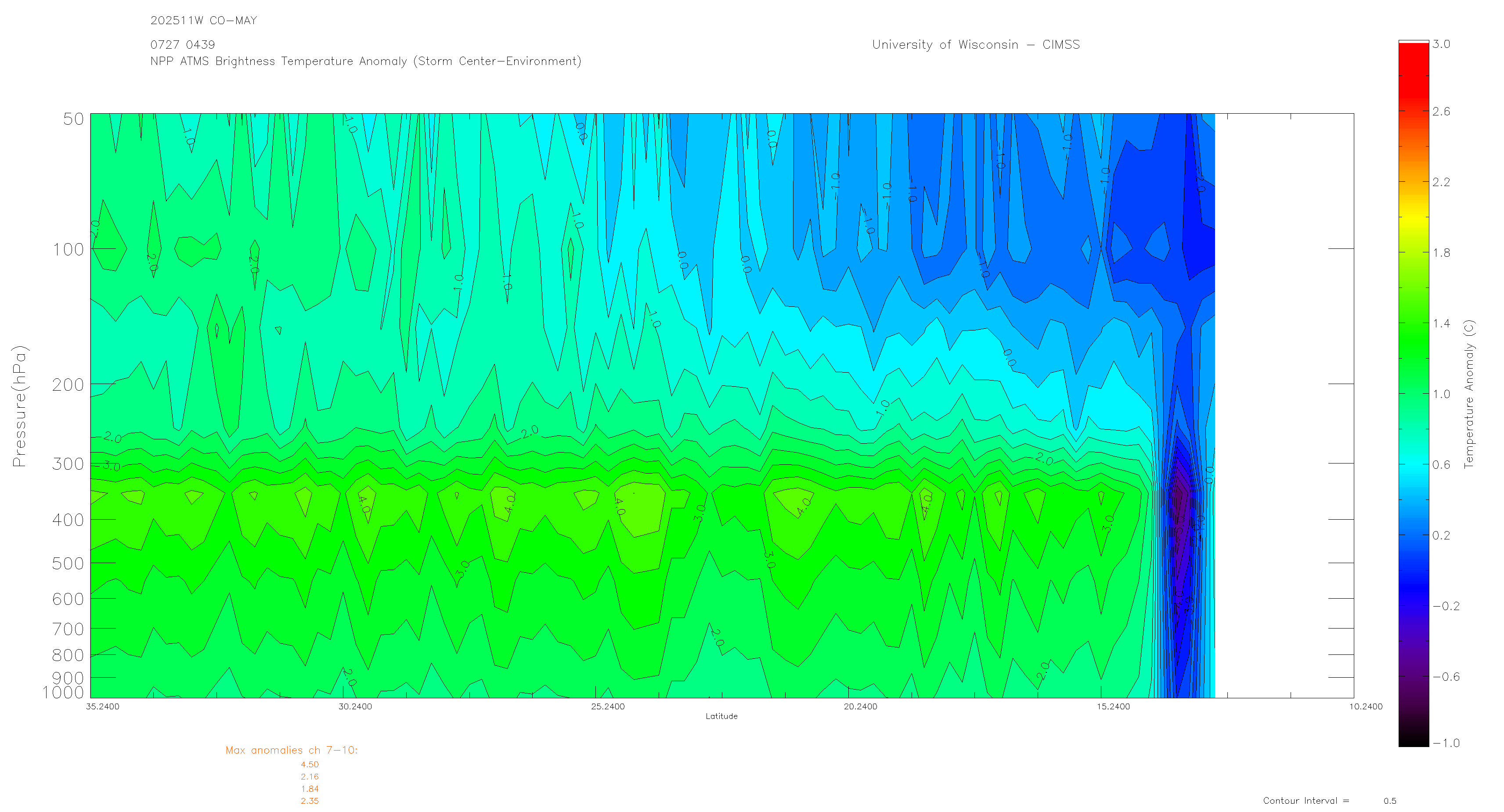Image resolution: width=1504 pixels, height=812 pixels.
Task: Click the 0727 0439 timestamp text
Action: click(x=182, y=45)
